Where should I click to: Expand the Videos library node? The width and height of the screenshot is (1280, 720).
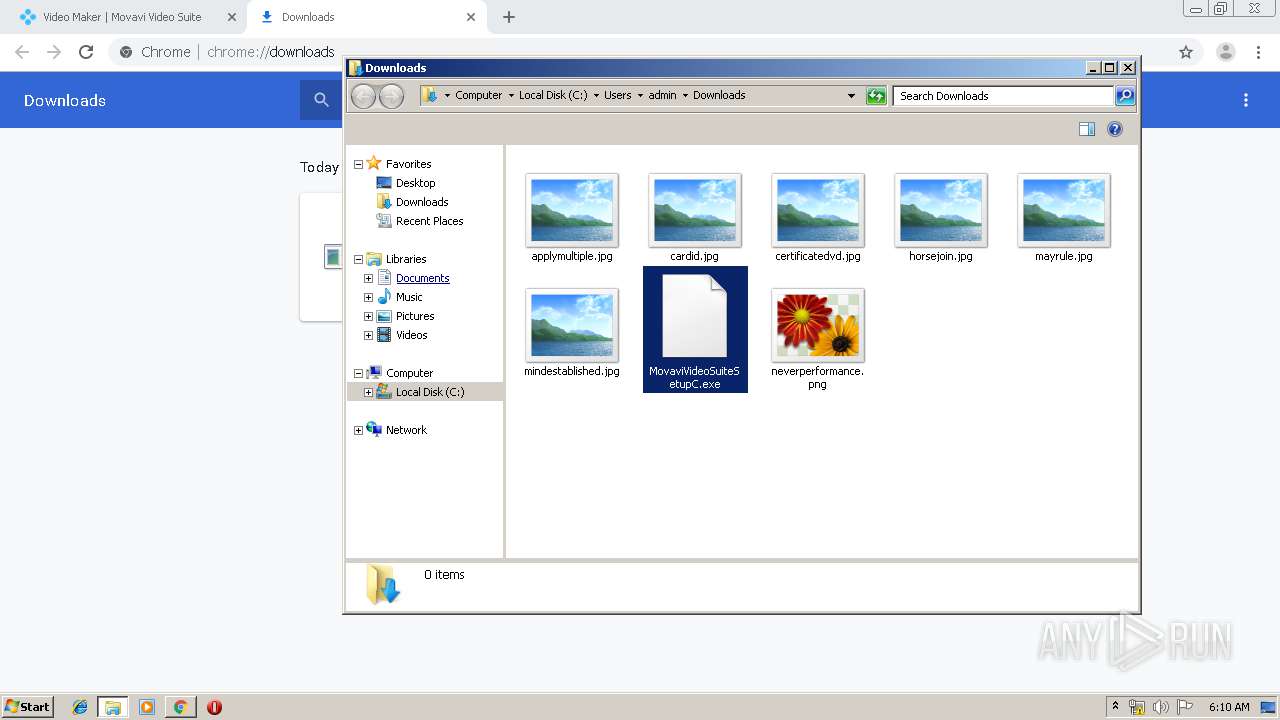point(368,335)
